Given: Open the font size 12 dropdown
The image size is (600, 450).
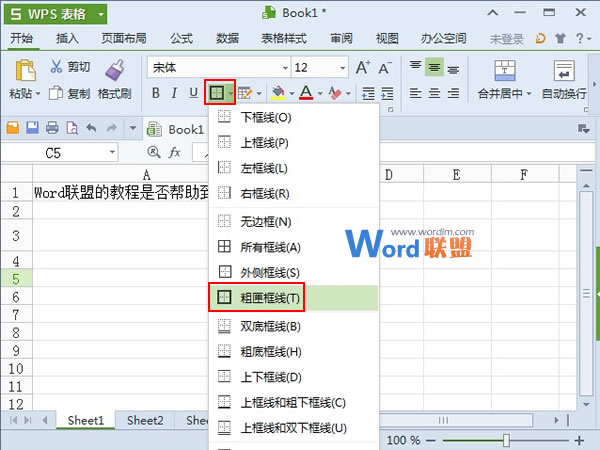Looking at the screenshot, I should [343, 68].
